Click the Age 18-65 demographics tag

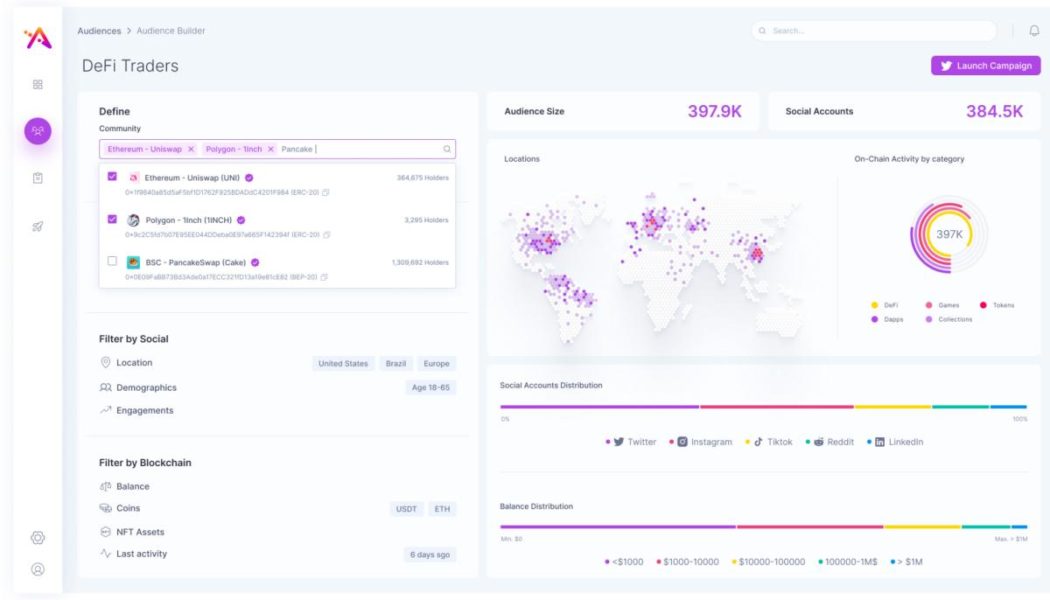[431, 388]
